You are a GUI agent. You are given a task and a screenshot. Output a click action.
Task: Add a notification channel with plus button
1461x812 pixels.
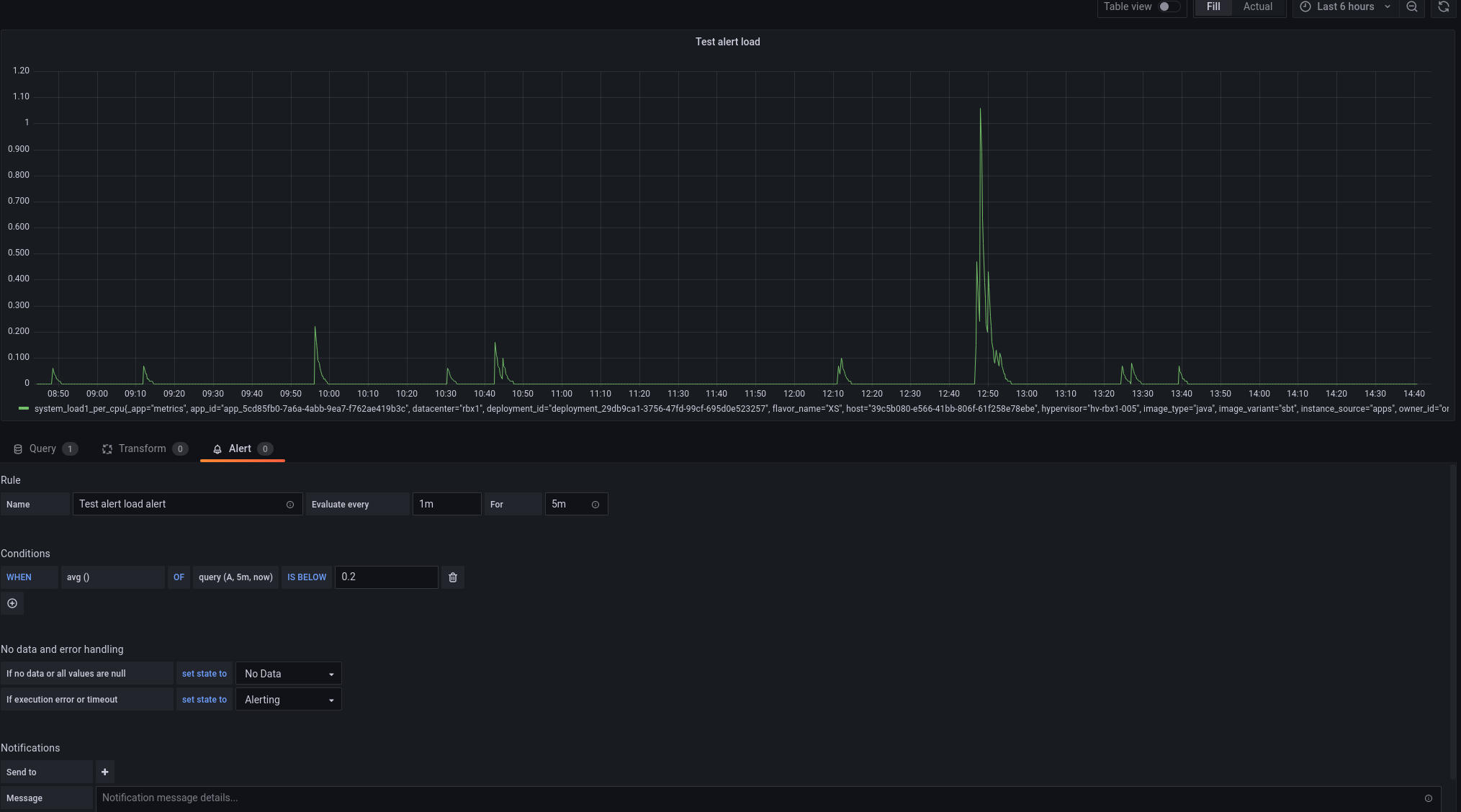[105, 772]
